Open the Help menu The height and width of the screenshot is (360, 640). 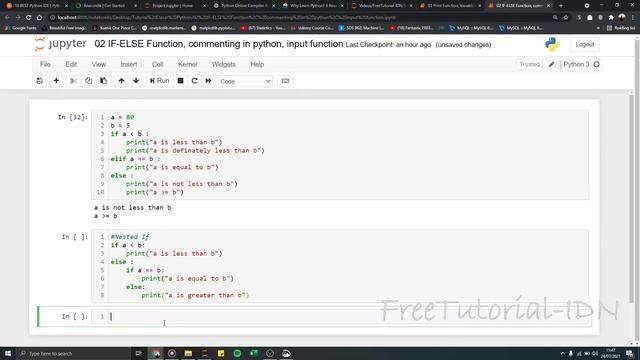pyautogui.click(x=257, y=64)
